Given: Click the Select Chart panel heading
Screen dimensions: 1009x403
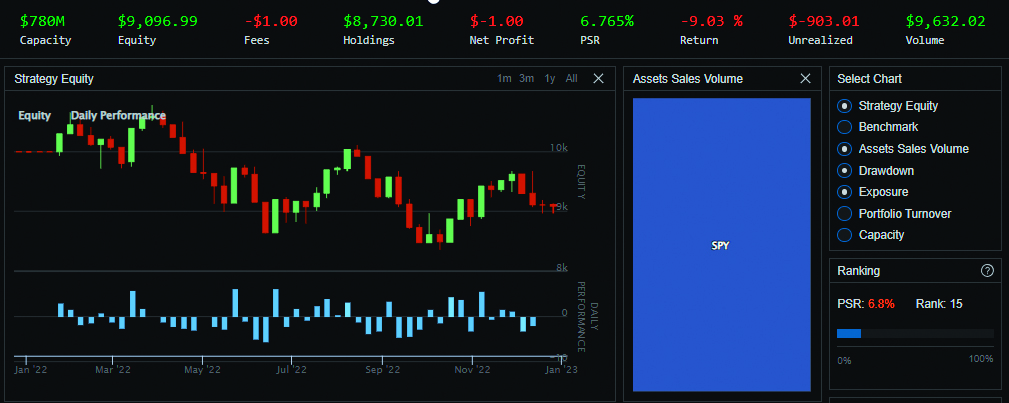Looking at the screenshot, I should coord(869,79).
